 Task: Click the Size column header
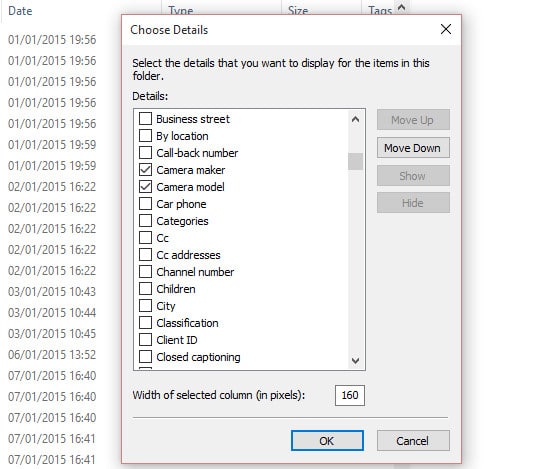point(298,11)
